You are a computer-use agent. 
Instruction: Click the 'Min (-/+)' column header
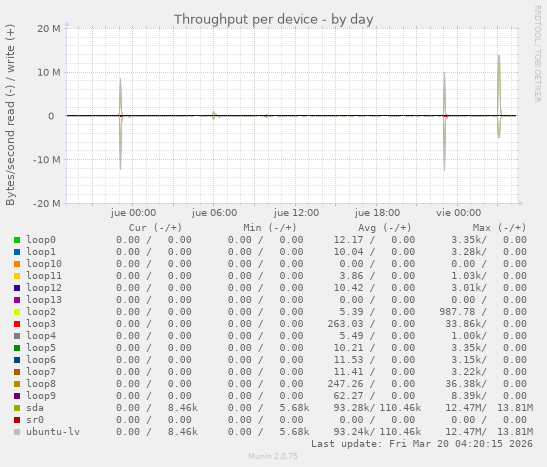coord(270,228)
